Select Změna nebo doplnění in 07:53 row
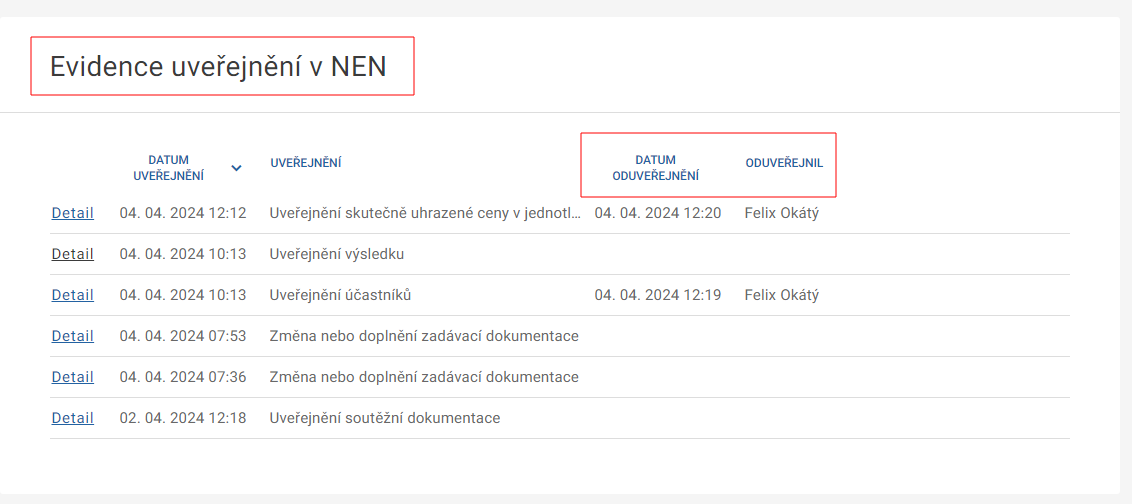 tap(424, 336)
